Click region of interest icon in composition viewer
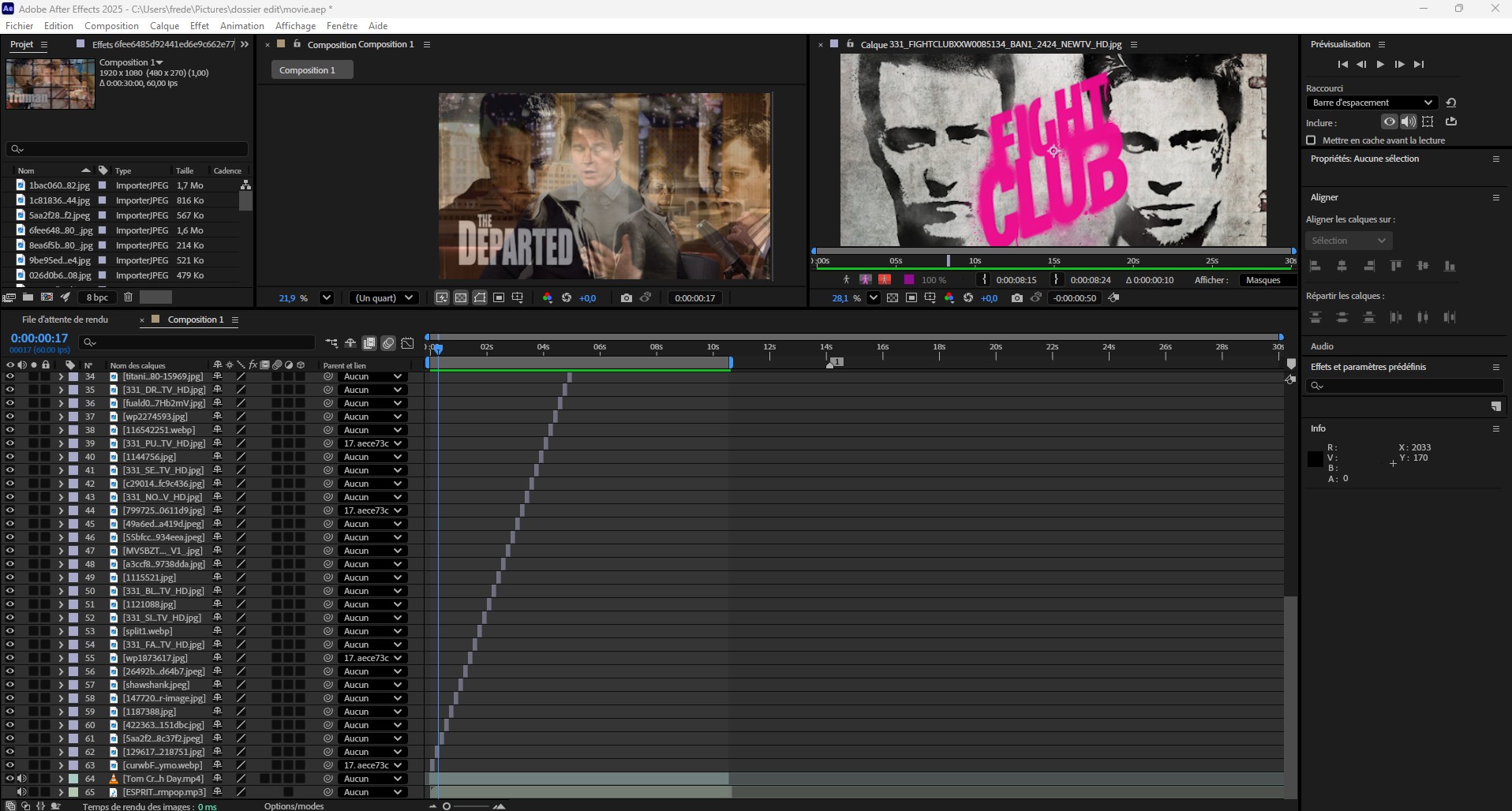This screenshot has height=811, width=1512. coord(499,298)
